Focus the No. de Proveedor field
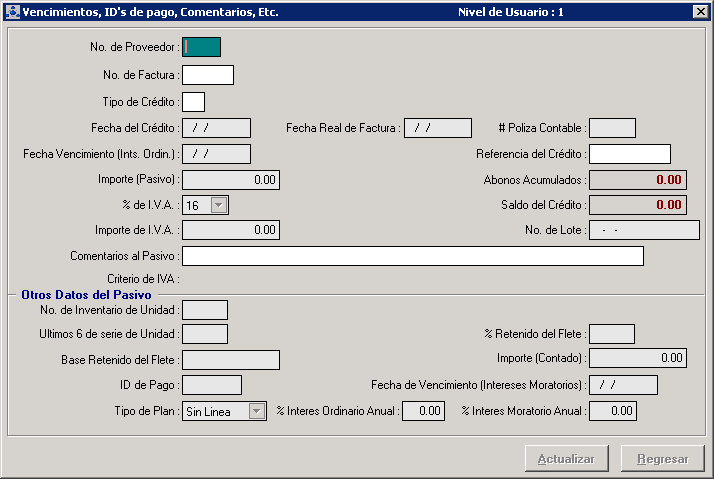 [201, 47]
